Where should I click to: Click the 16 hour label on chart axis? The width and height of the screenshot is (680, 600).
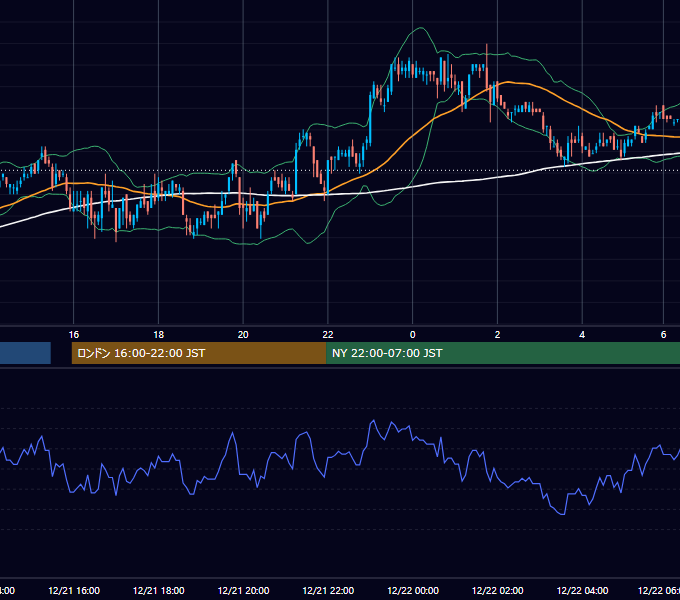pos(74,335)
